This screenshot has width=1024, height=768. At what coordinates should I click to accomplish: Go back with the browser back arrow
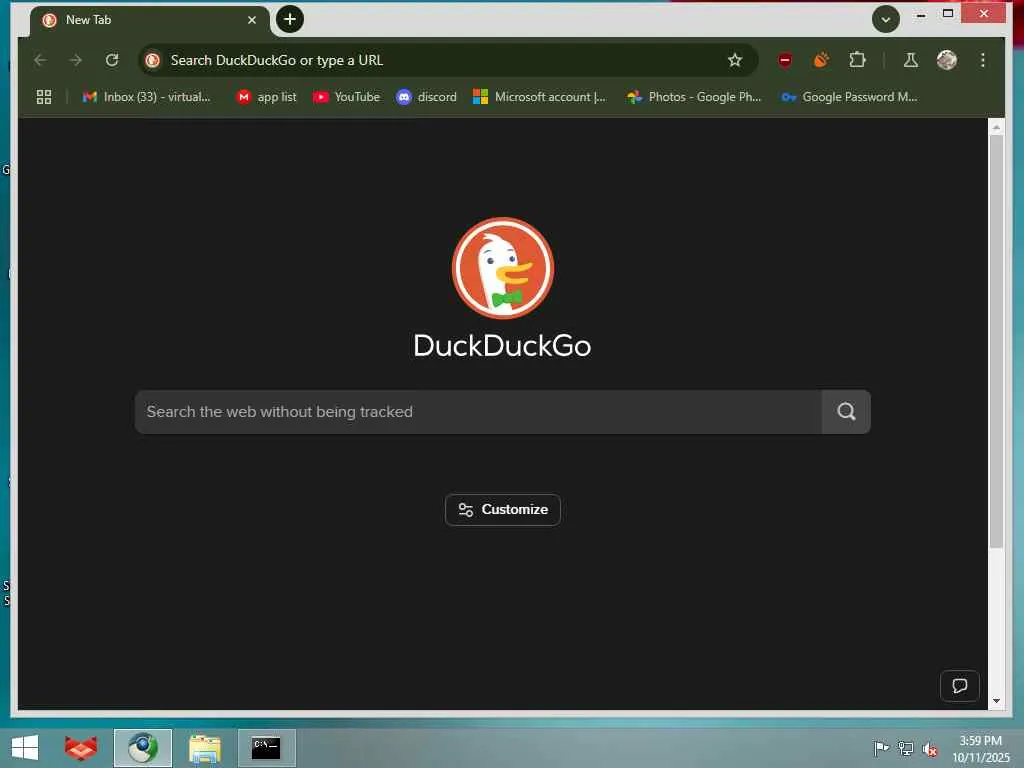pyautogui.click(x=40, y=60)
